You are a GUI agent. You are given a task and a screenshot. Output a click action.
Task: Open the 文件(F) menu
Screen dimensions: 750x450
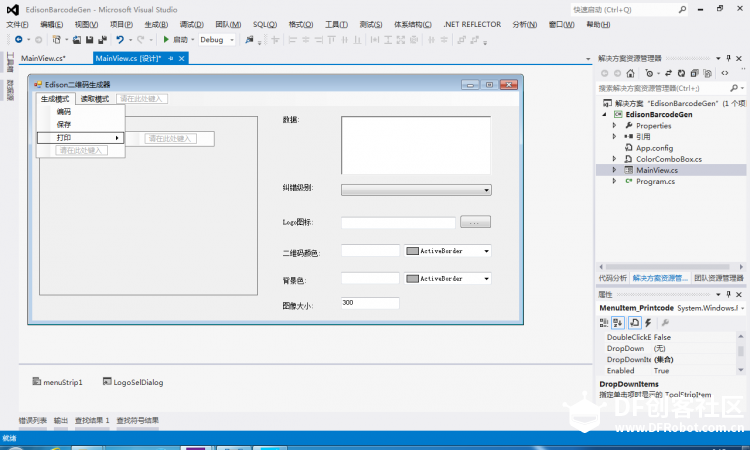(17, 24)
